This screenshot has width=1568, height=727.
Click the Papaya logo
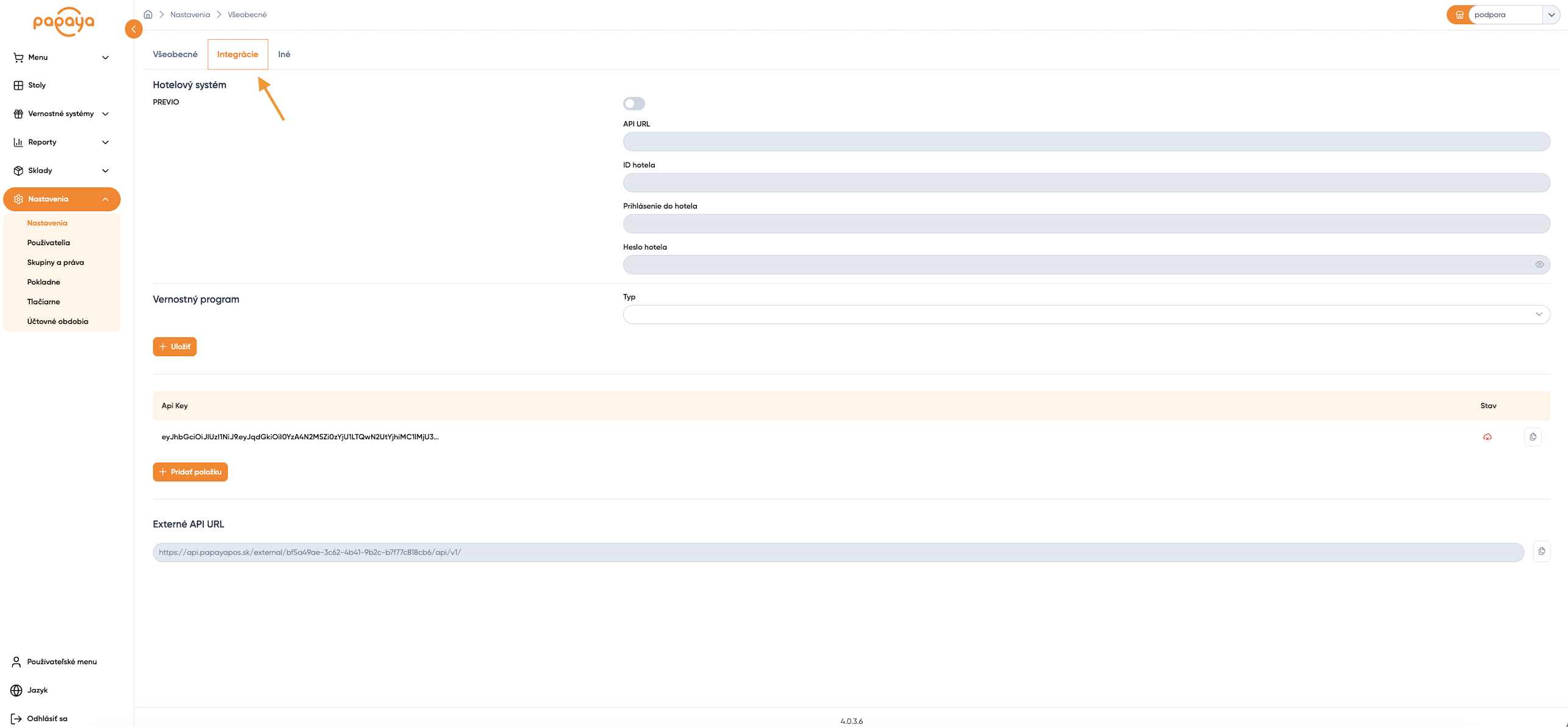click(63, 21)
